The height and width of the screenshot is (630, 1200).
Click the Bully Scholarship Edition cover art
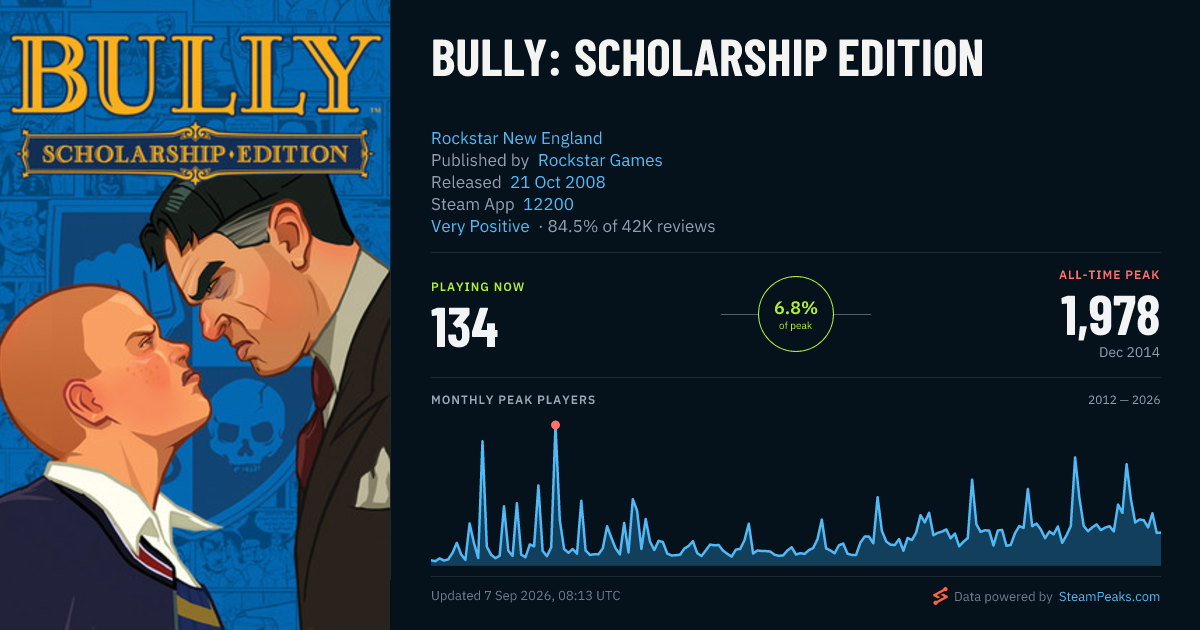195,315
